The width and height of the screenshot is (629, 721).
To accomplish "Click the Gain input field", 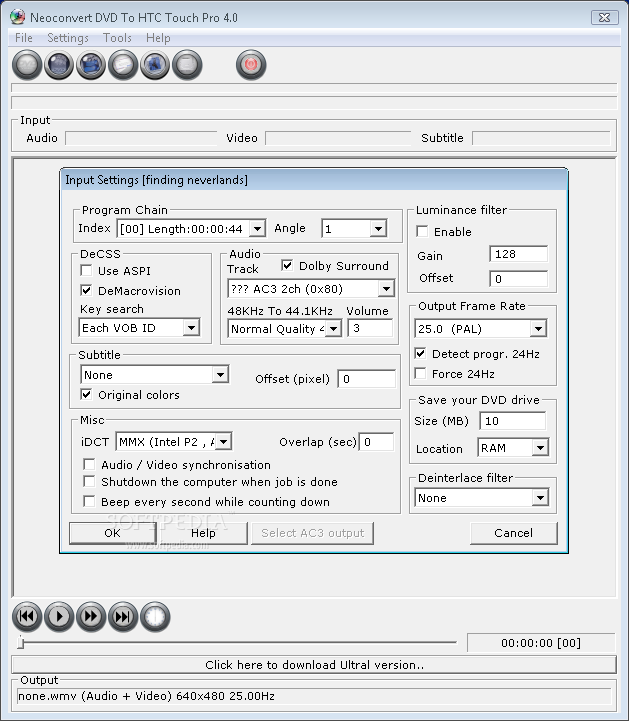I will coord(519,254).
